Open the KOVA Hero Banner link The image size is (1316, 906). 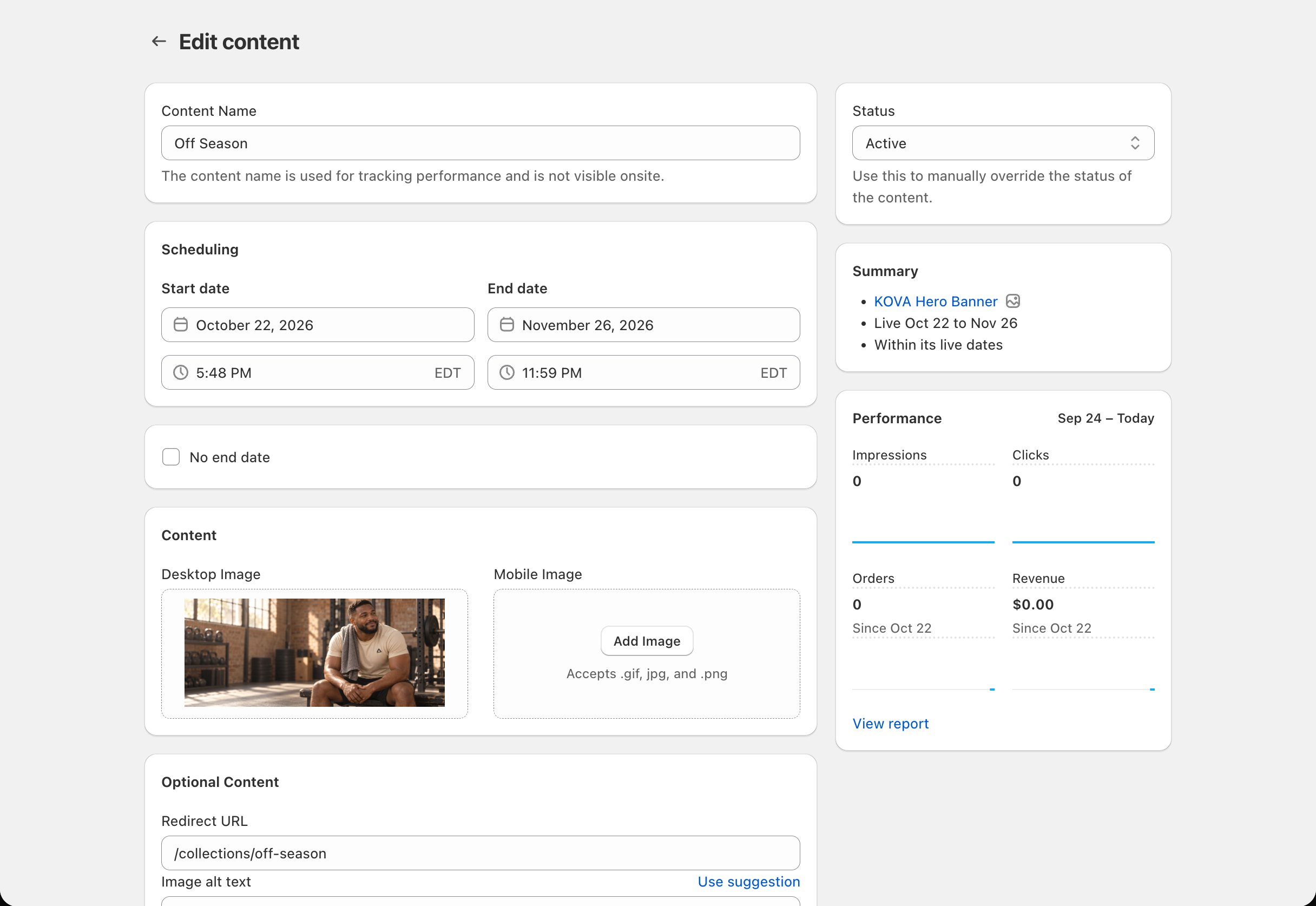935,301
